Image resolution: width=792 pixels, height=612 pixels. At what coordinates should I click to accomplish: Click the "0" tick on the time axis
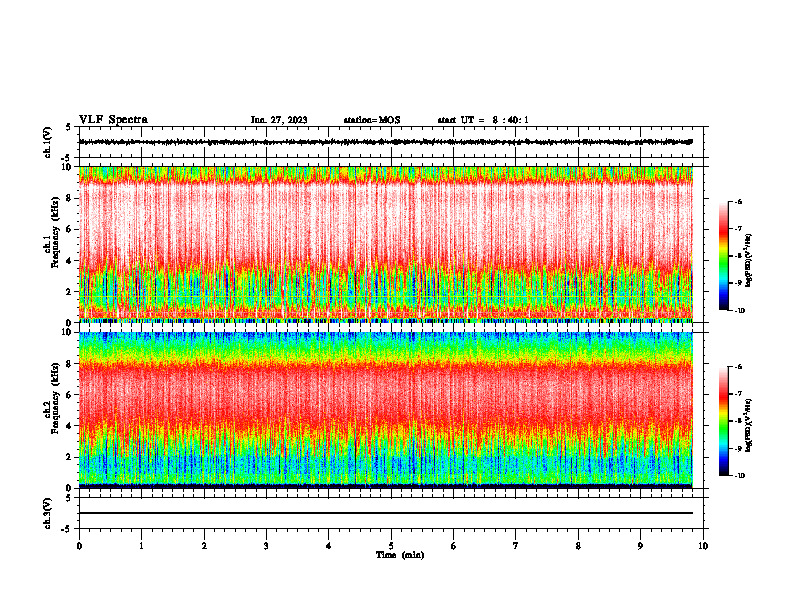79,546
